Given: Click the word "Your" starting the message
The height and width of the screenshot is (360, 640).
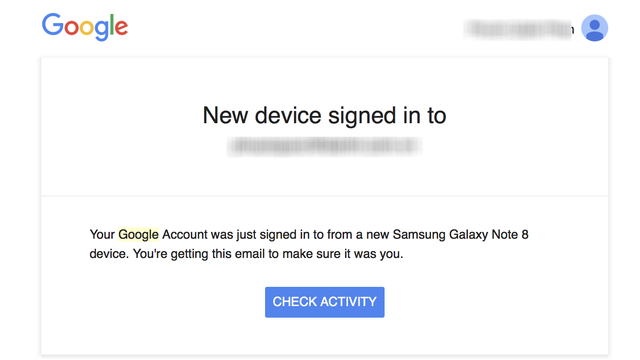Looking at the screenshot, I should click(x=102, y=235).
